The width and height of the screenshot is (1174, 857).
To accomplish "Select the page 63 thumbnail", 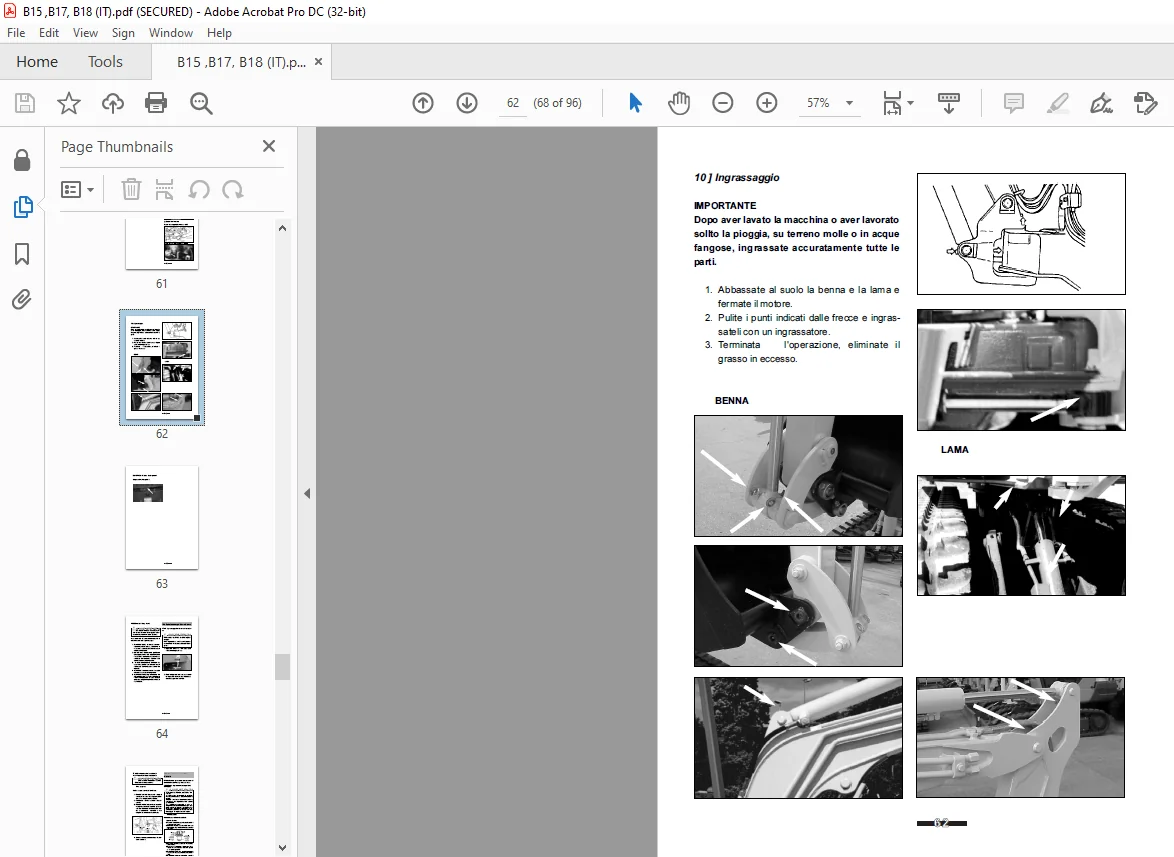I will tap(162, 517).
